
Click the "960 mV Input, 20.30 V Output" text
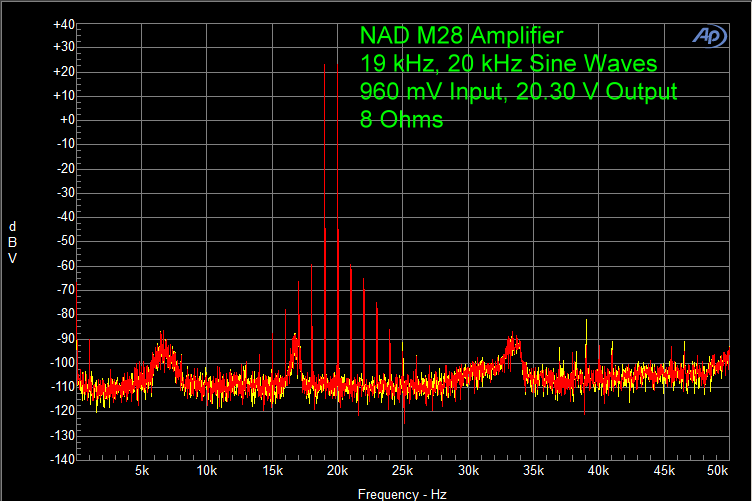(x=518, y=92)
